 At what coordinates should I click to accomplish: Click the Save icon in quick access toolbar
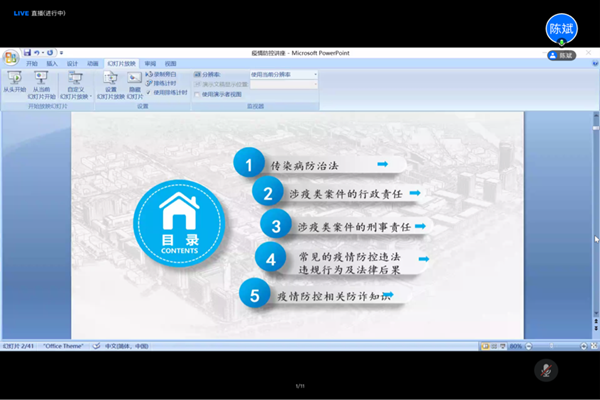pyautogui.click(x=26, y=52)
